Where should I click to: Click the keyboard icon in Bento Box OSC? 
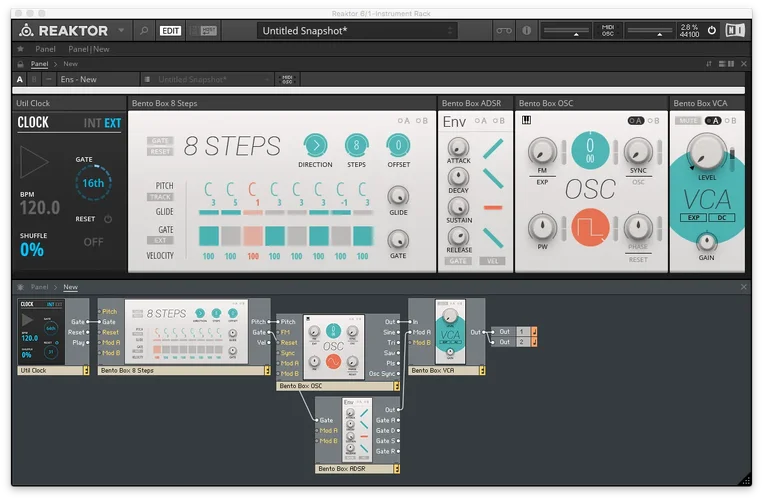(x=526, y=120)
